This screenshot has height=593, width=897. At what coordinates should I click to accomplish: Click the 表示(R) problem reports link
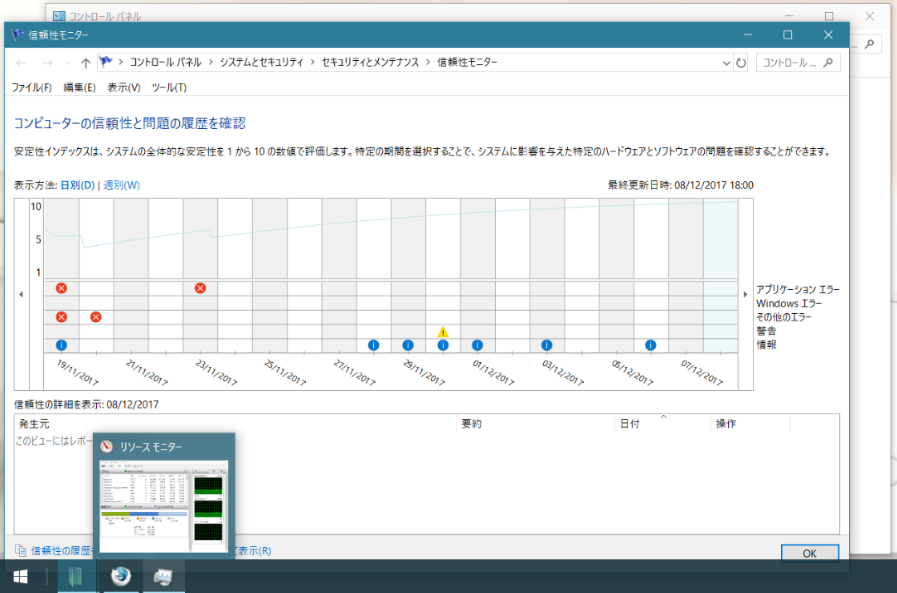point(254,551)
